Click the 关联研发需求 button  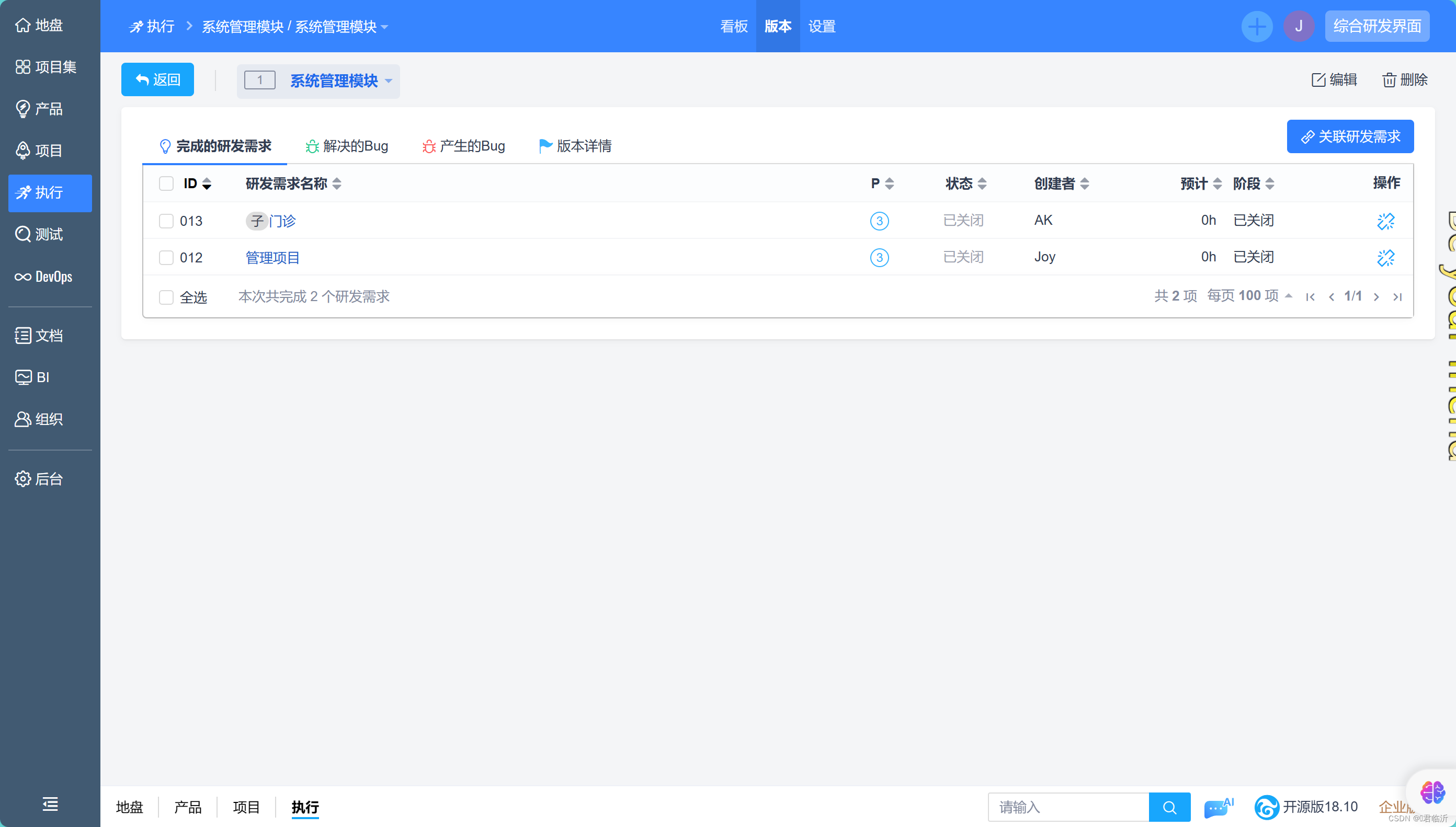1350,136
